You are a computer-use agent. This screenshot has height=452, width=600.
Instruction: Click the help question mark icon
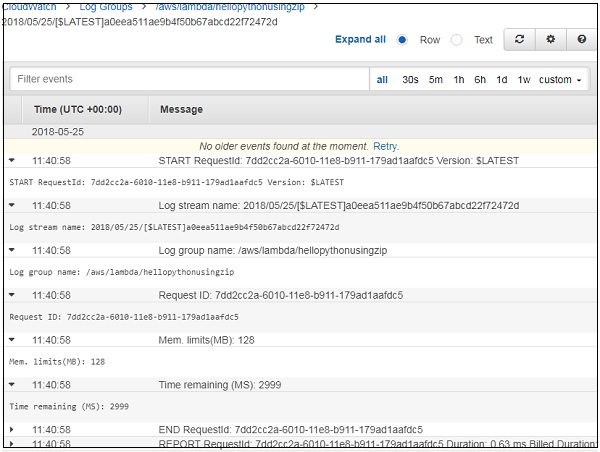pyautogui.click(x=581, y=40)
